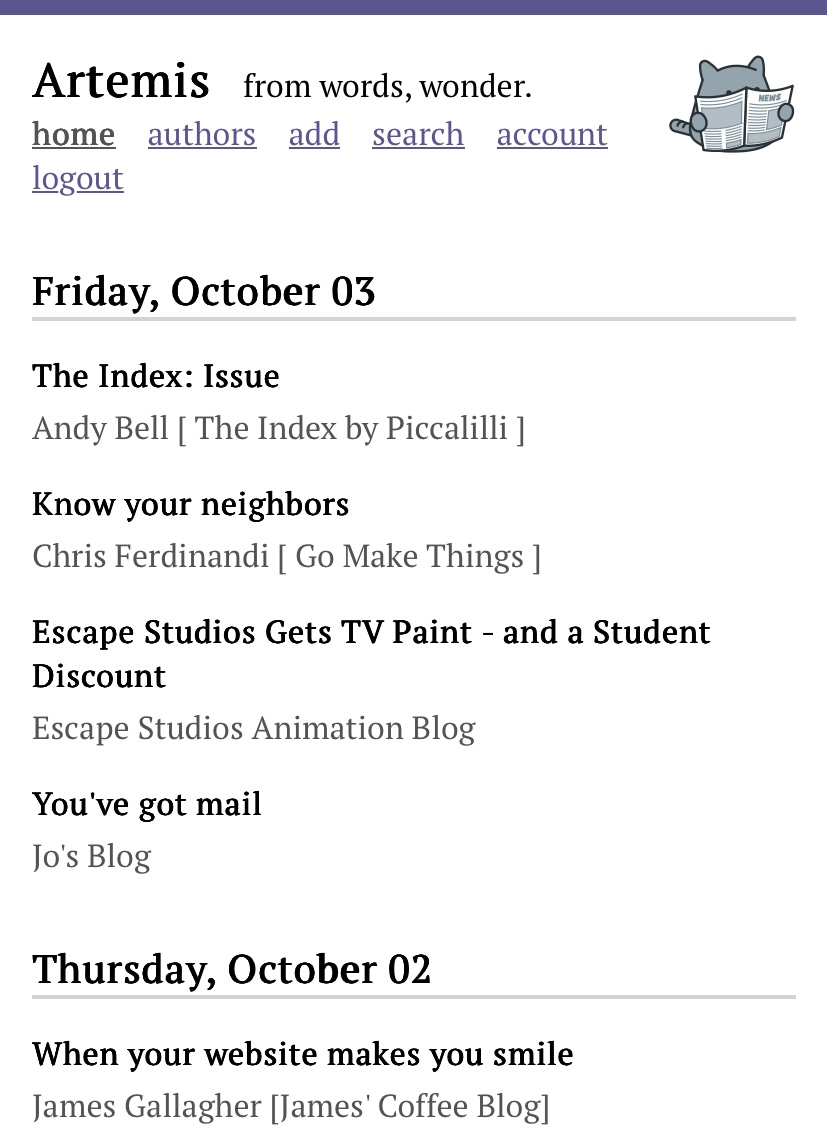This screenshot has width=827, height=1143.
Task: Open the authors page
Action: (x=202, y=134)
